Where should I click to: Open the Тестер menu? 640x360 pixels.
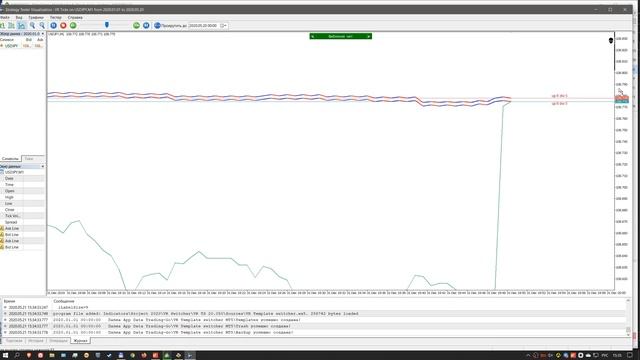point(56,18)
